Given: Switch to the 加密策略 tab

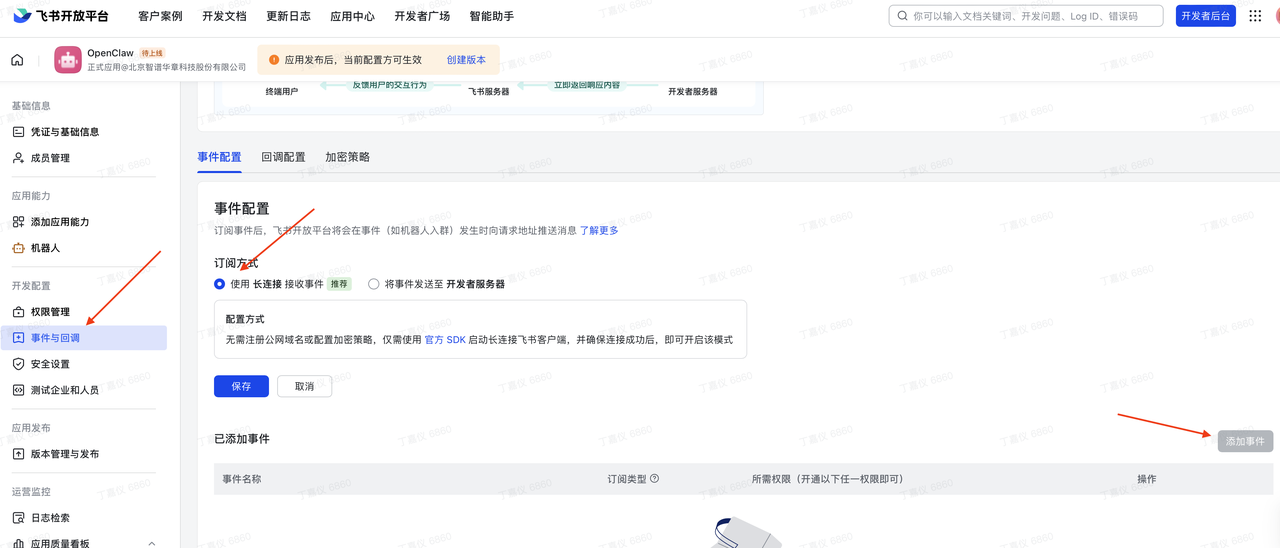Looking at the screenshot, I should (347, 157).
